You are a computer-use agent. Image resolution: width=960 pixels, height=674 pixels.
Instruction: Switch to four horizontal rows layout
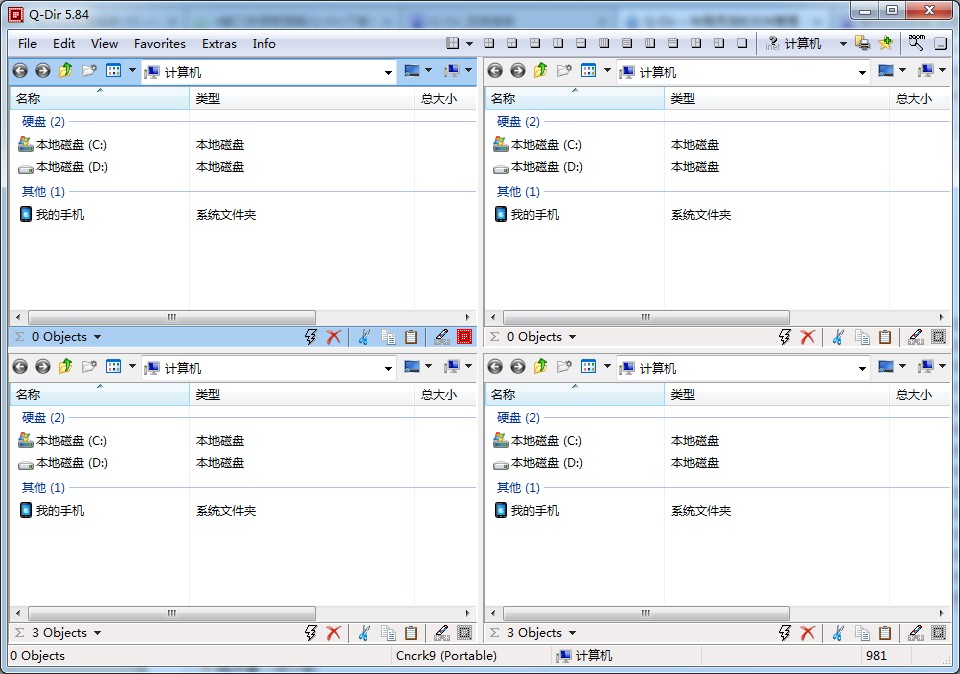tap(627, 43)
